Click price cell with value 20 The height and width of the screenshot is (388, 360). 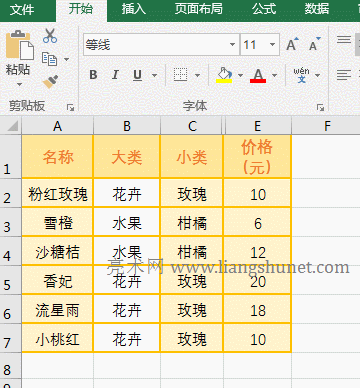pyautogui.click(x=258, y=280)
